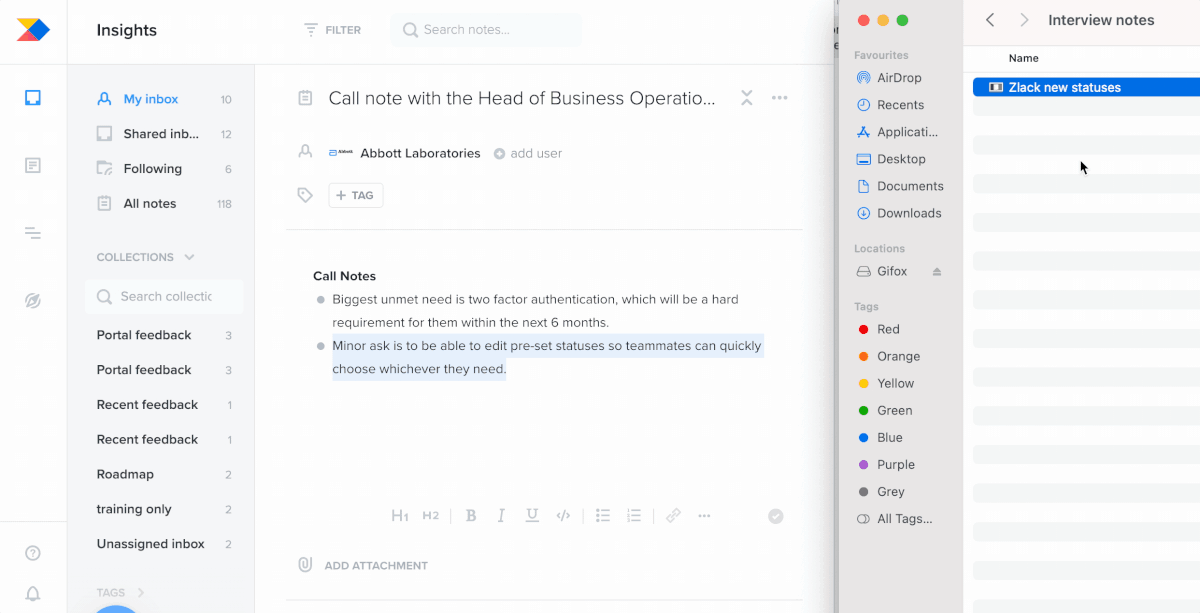Toggle underline formatting
The width and height of the screenshot is (1200, 613).
pyautogui.click(x=532, y=516)
